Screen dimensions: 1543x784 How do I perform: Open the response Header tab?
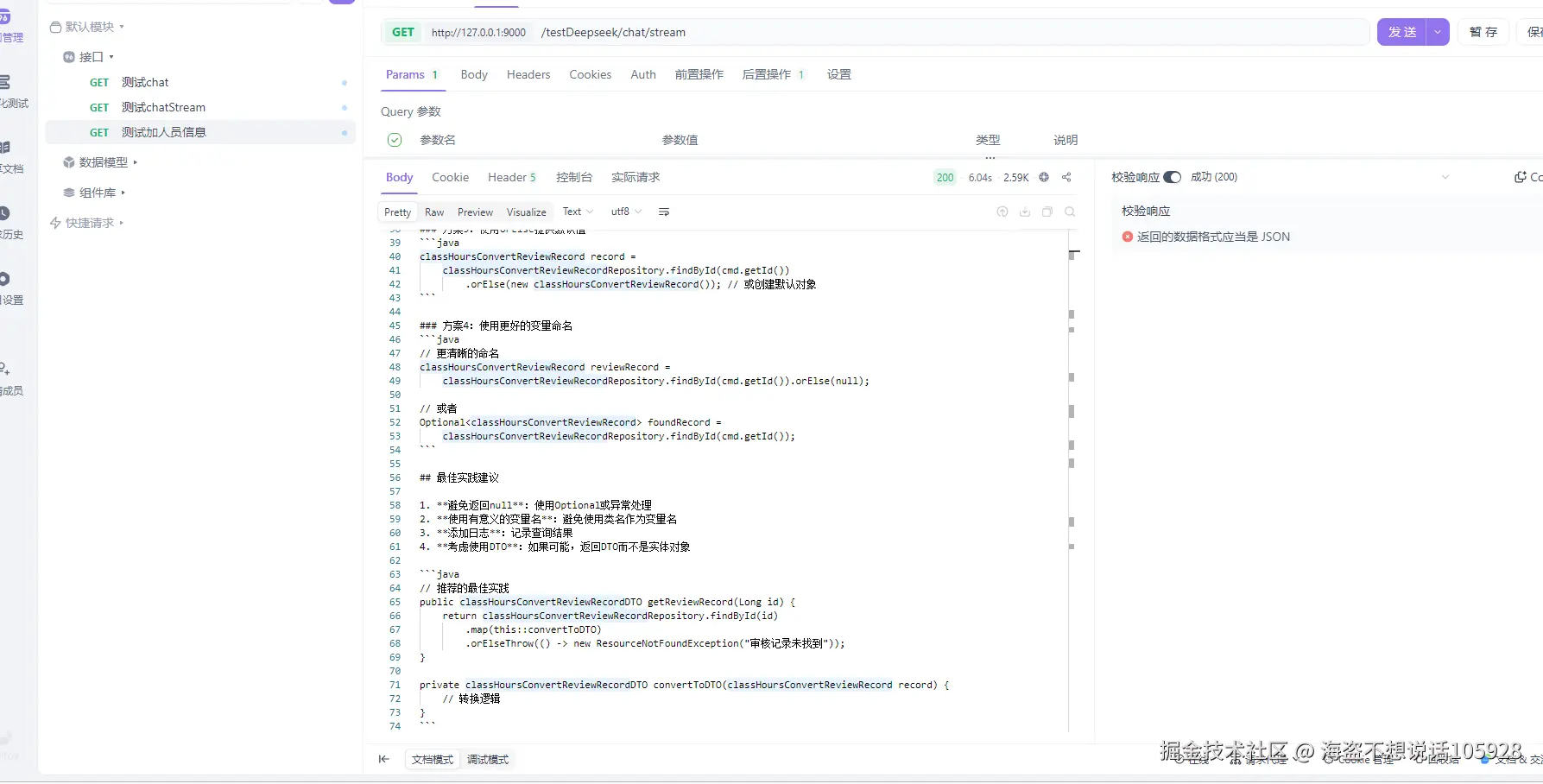click(512, 177)
